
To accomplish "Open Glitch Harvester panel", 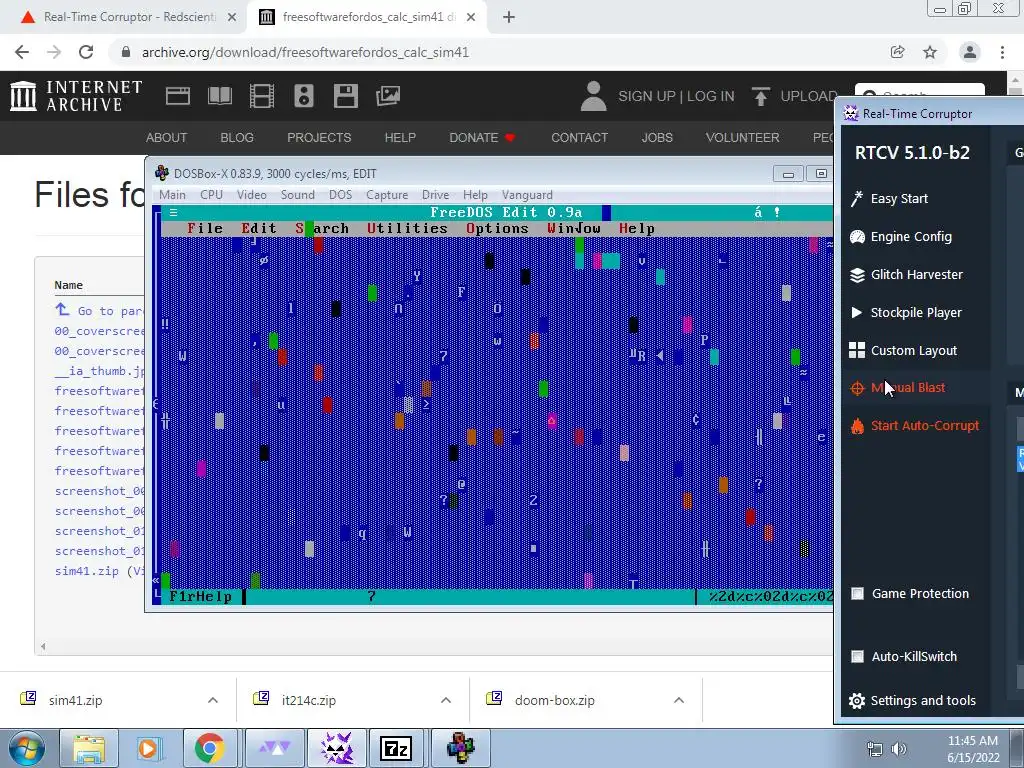I will pos(906,274).
